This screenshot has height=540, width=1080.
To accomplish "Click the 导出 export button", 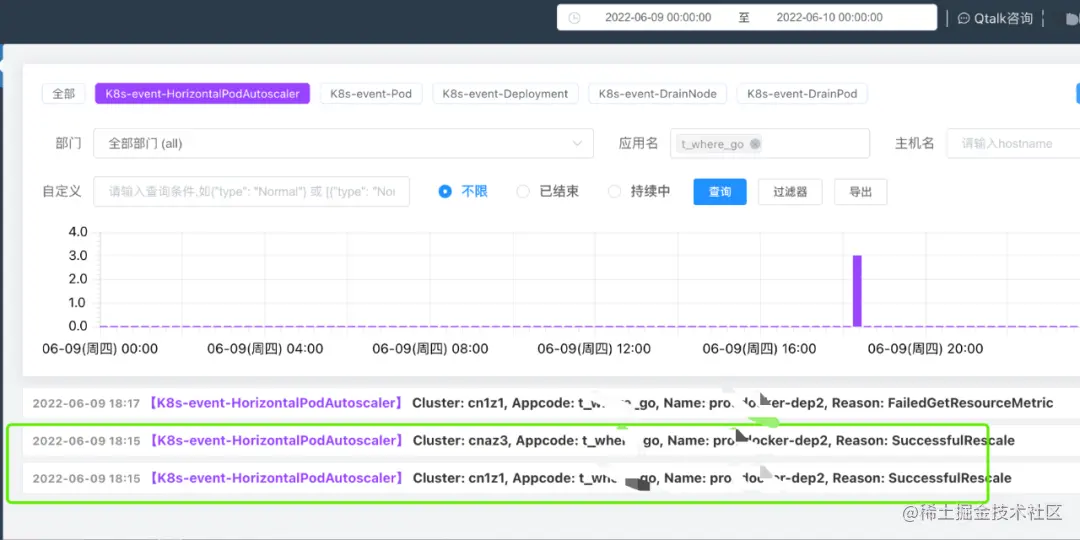I will (860, 192).
